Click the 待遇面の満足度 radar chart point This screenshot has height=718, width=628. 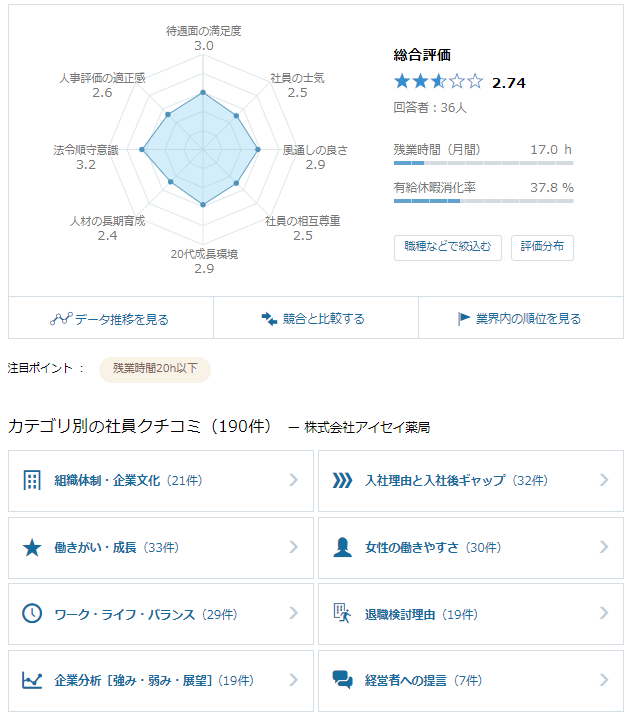203,93
